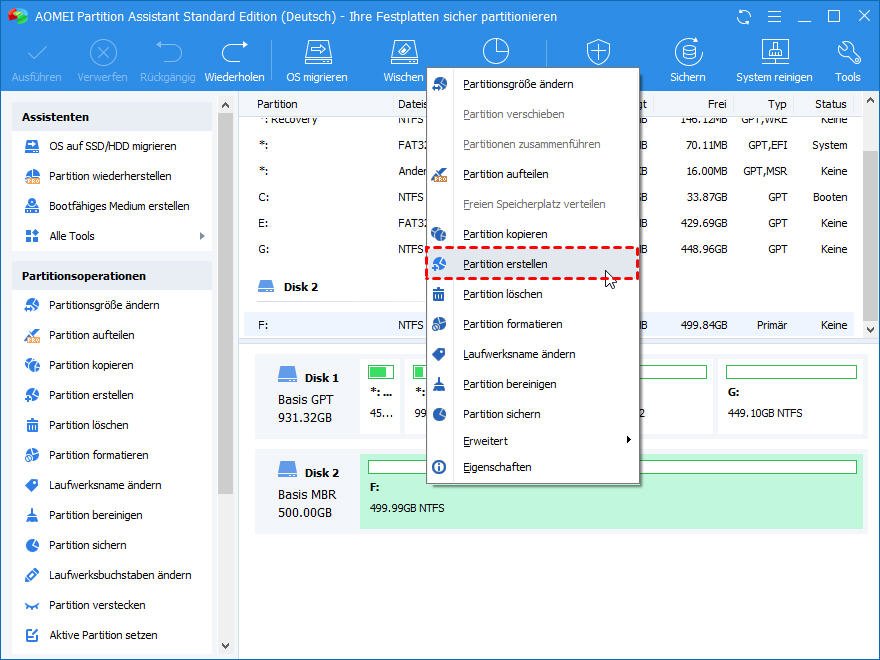880x660 pixels.
Task: Click Laufwerksbuchstaben ändern in the sidebar
Action: (120, 575)
